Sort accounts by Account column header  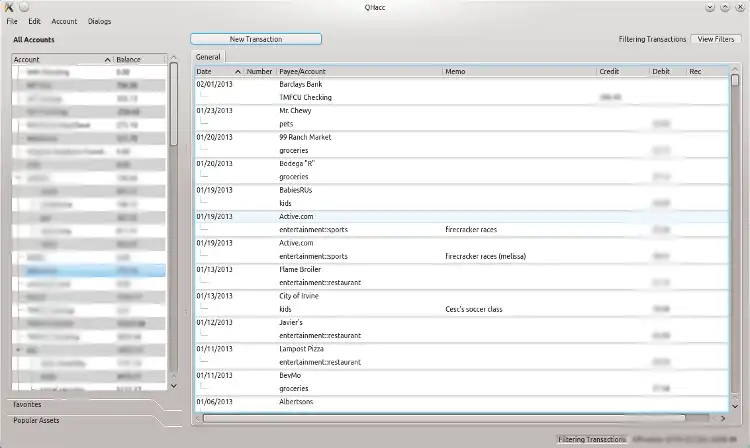pyautogui.click(x=62, y=59)
